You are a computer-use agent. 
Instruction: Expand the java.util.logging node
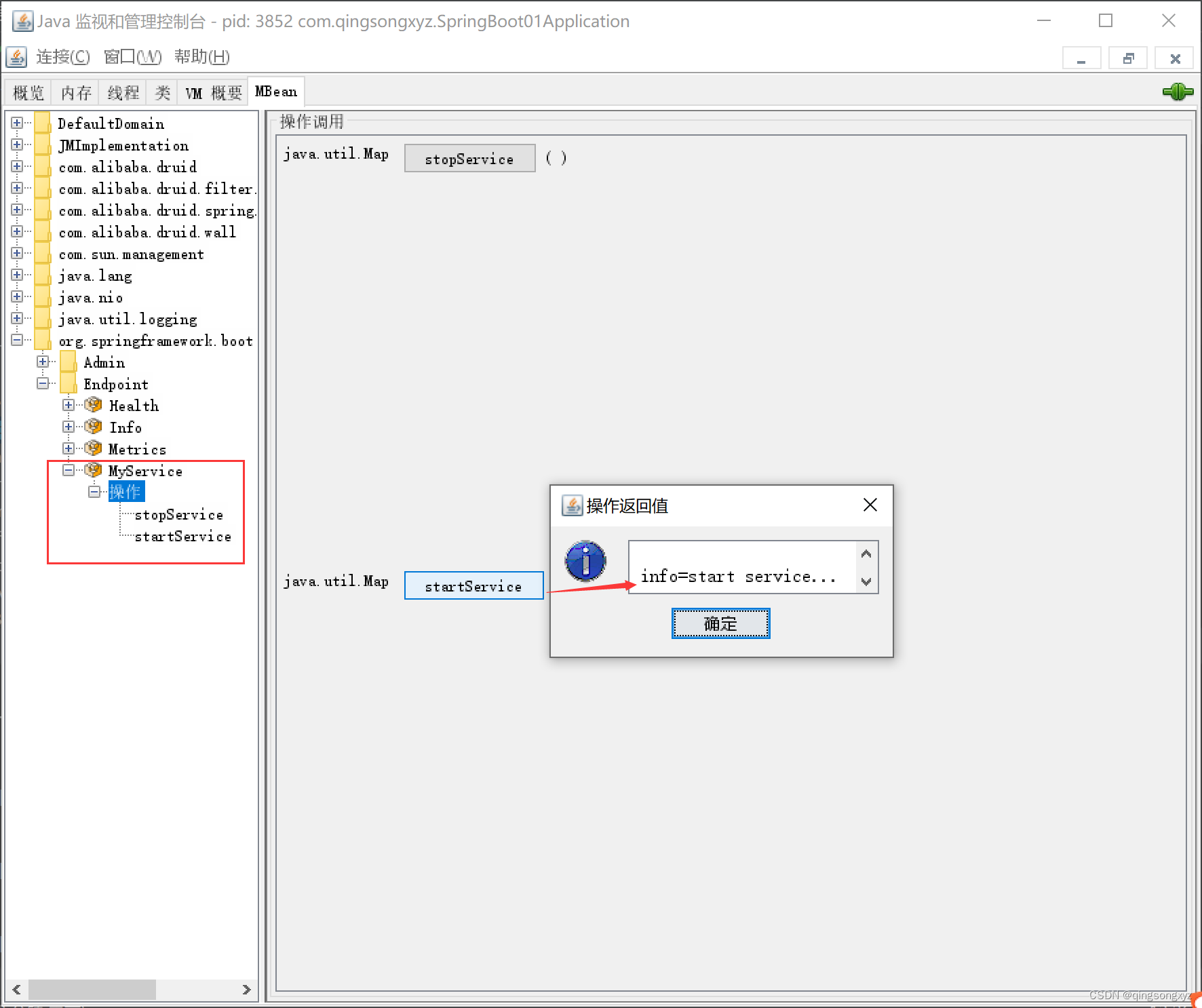point(17,318)
